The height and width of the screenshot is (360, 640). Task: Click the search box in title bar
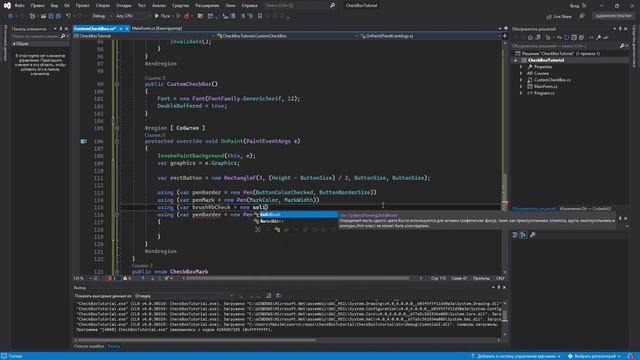(299, 6)
